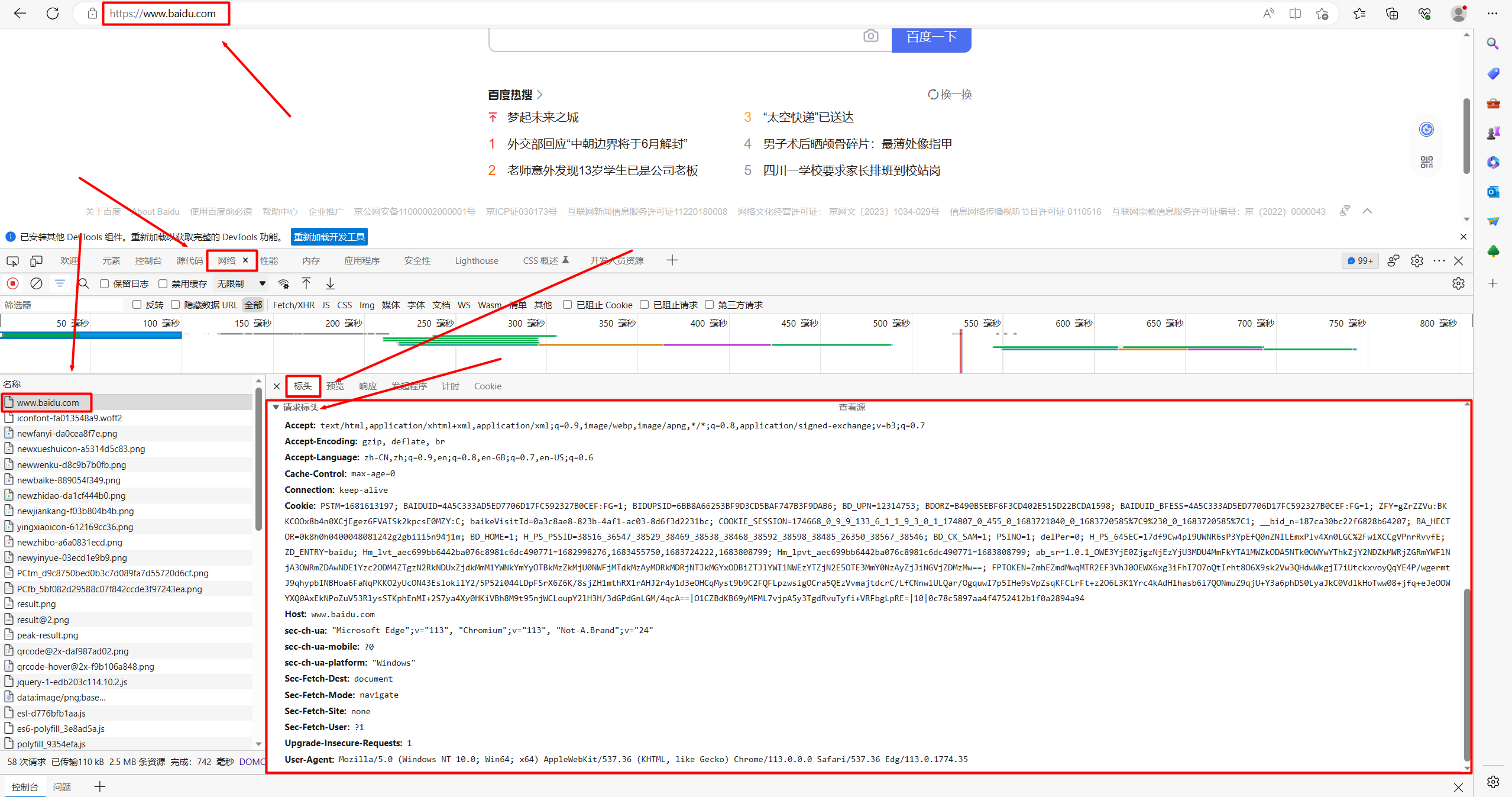Screen dimensions: 1512x797
Task: Open network search magnifier
Action: pyautogui.click(x=84, y=283)
